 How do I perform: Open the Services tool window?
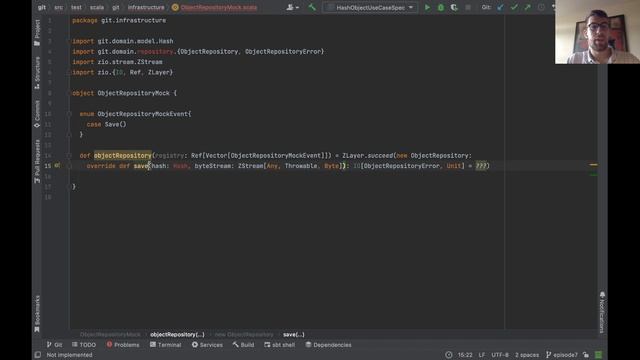207,345
